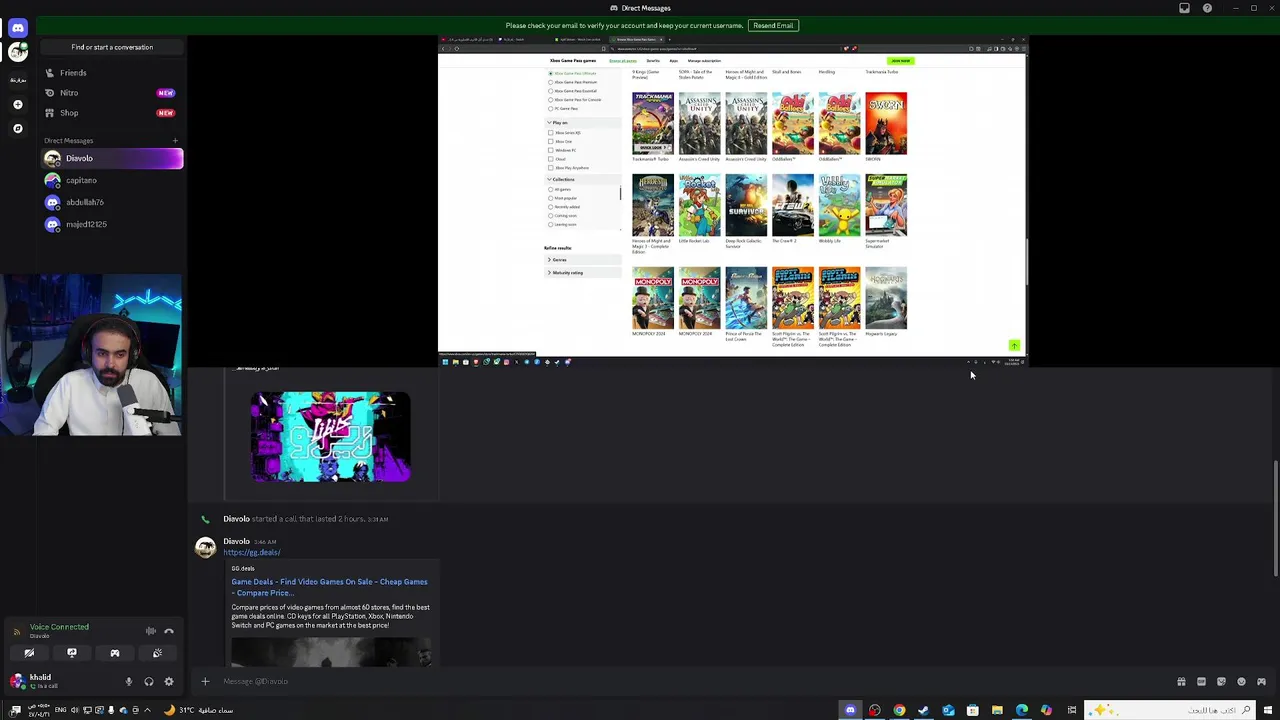Share your screen from voice panel
The height and width of the screenshot is (720, 1280).
coord(72,653)
